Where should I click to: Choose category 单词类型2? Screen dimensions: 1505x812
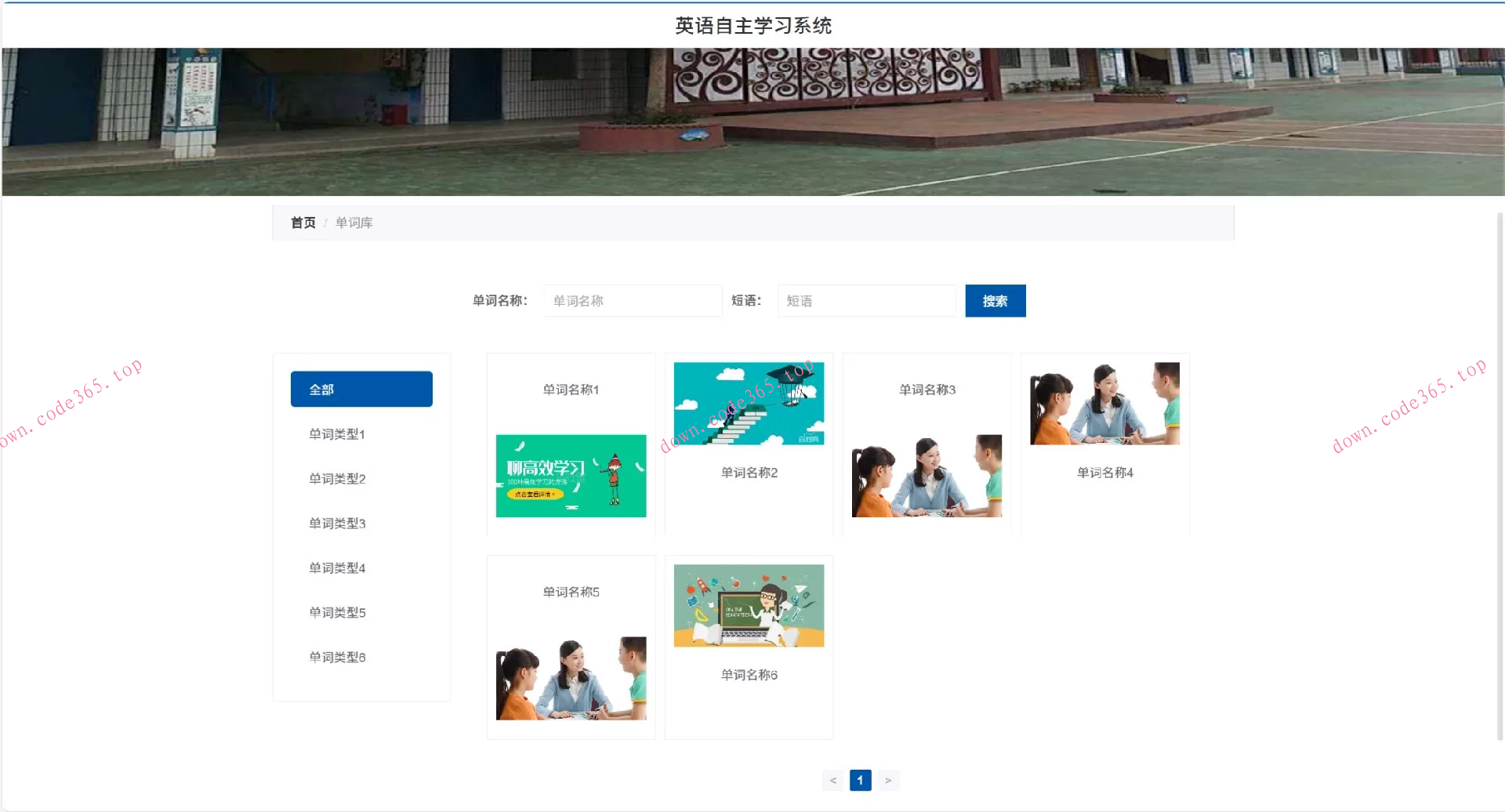click(336, 478)
